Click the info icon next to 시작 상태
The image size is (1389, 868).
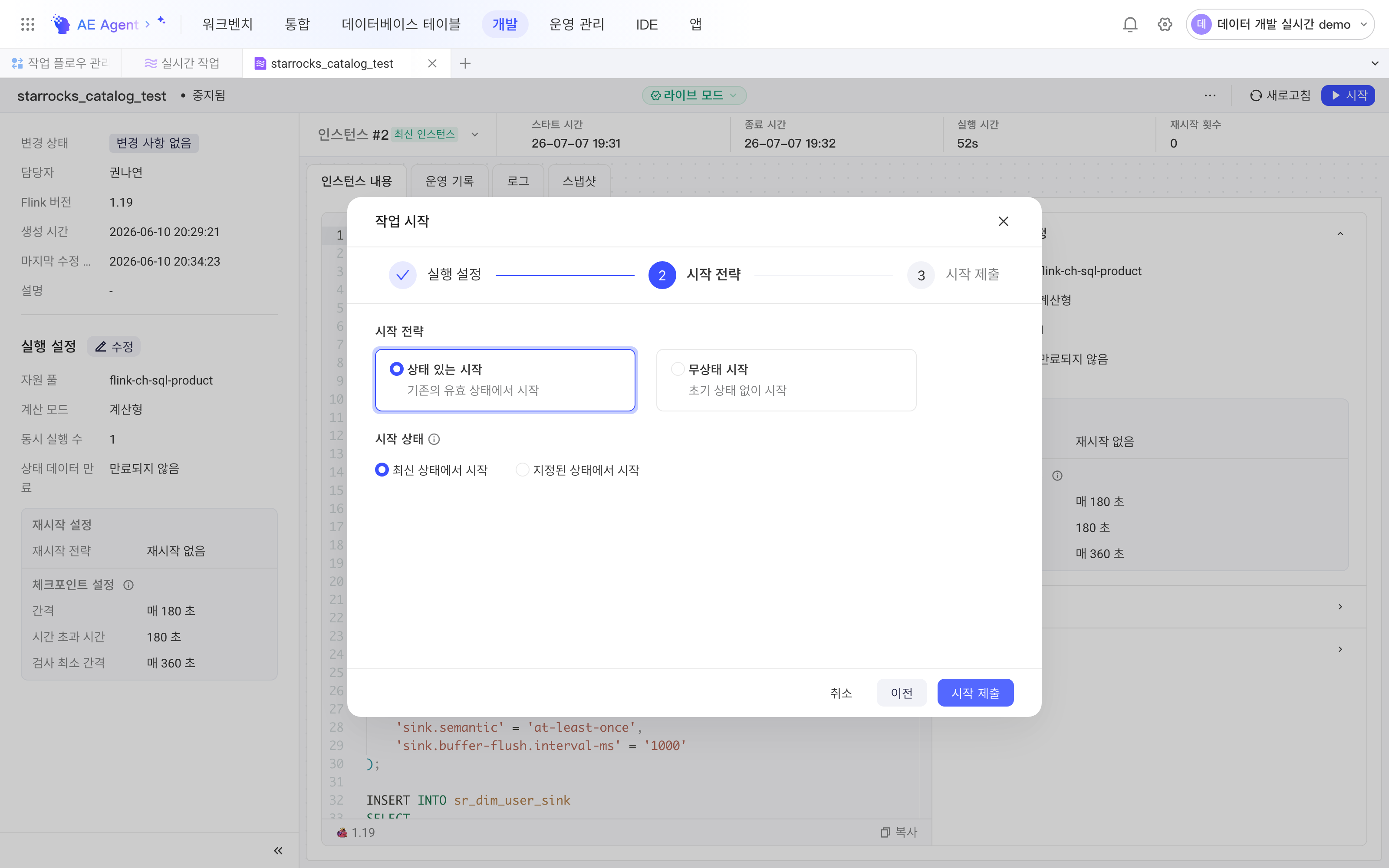click(x=434, y=439)
